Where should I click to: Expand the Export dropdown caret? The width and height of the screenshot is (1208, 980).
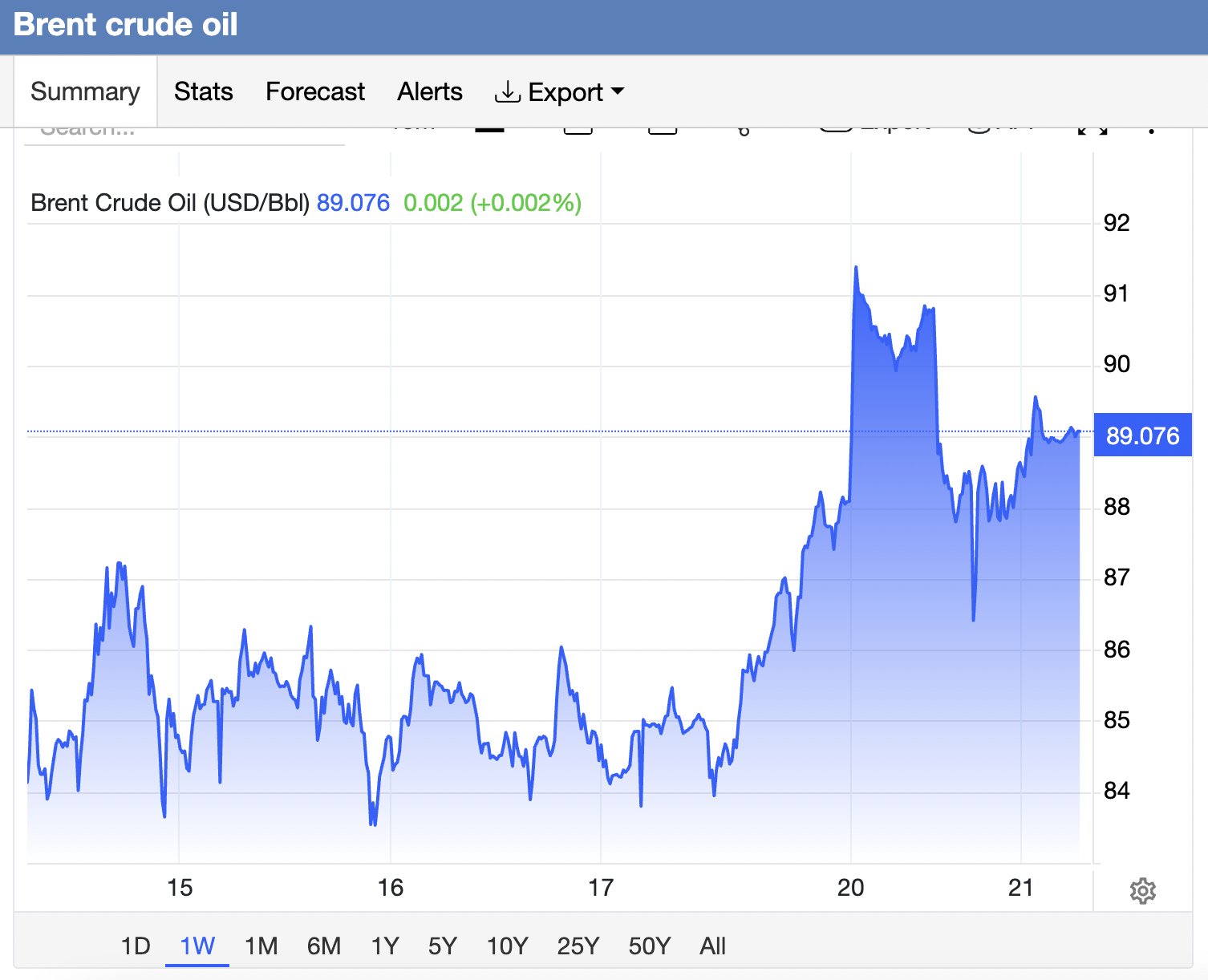[617, 91]
